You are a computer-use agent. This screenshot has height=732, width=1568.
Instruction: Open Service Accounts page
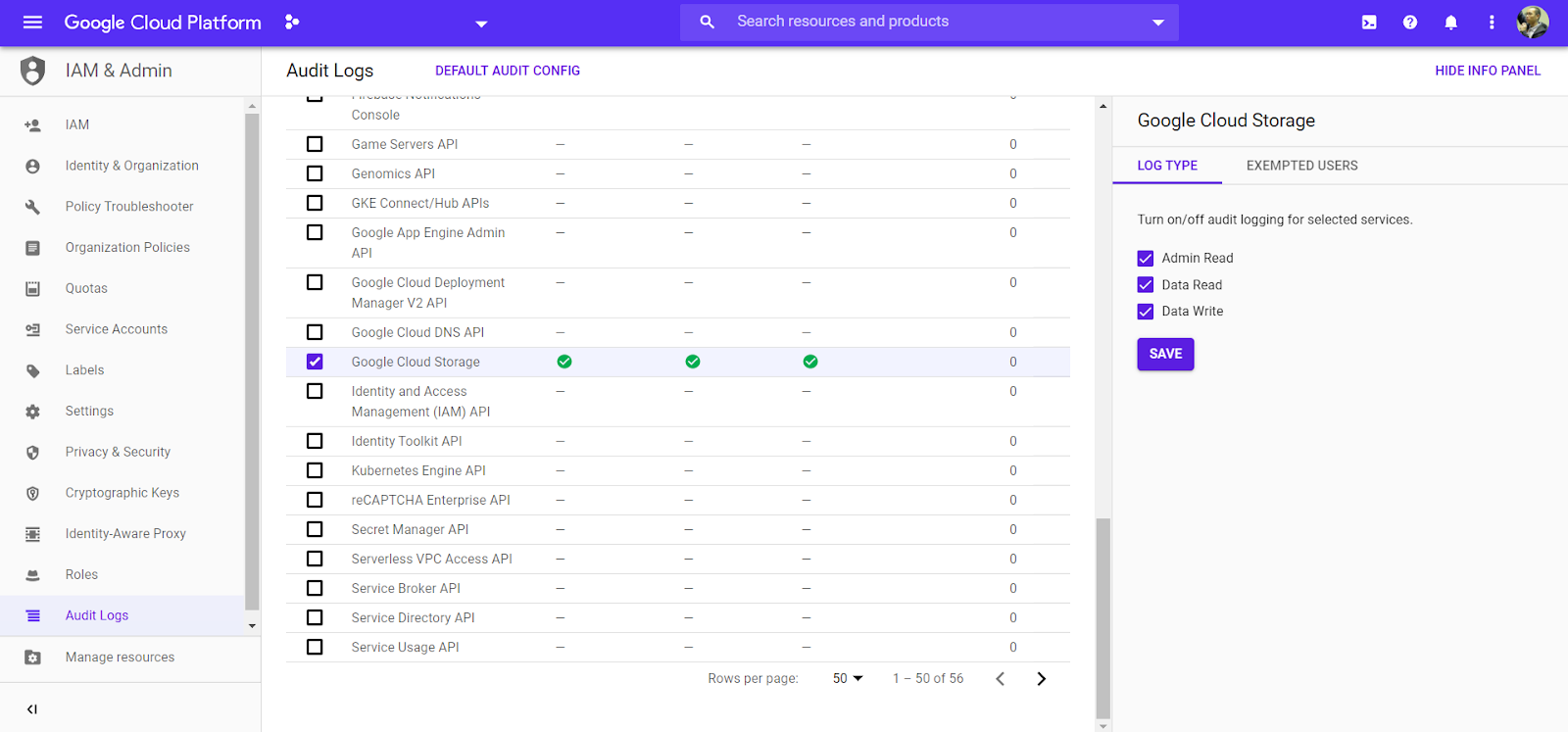click(117, 329)
